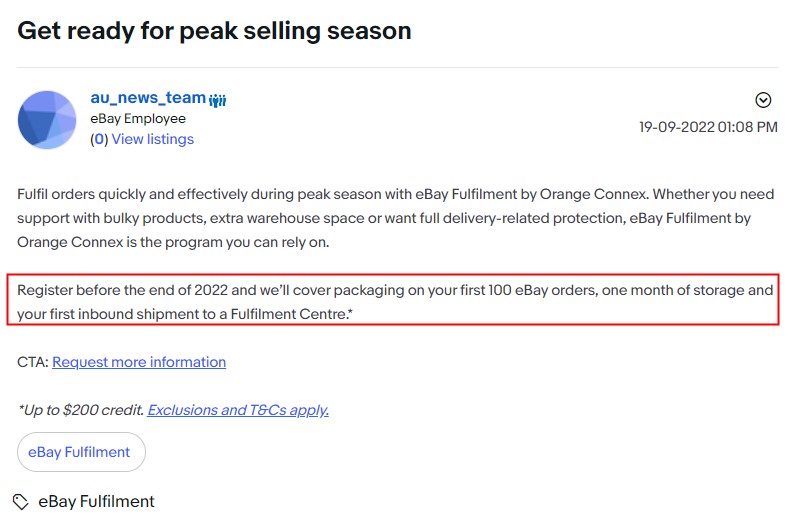Open Exclusions and T&Cs apply link

pyautogui.click(x=238, y=410)
